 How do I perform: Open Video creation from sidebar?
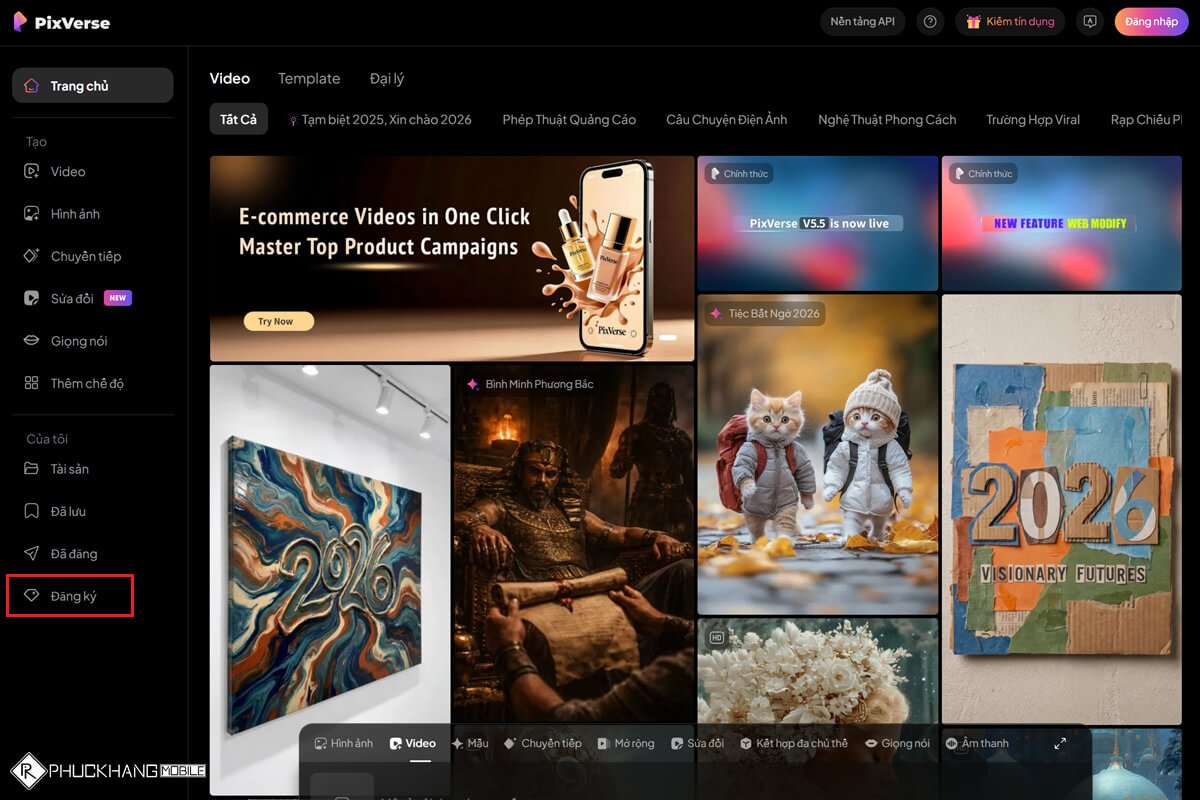pyautogui.click(x=67, y=172)
